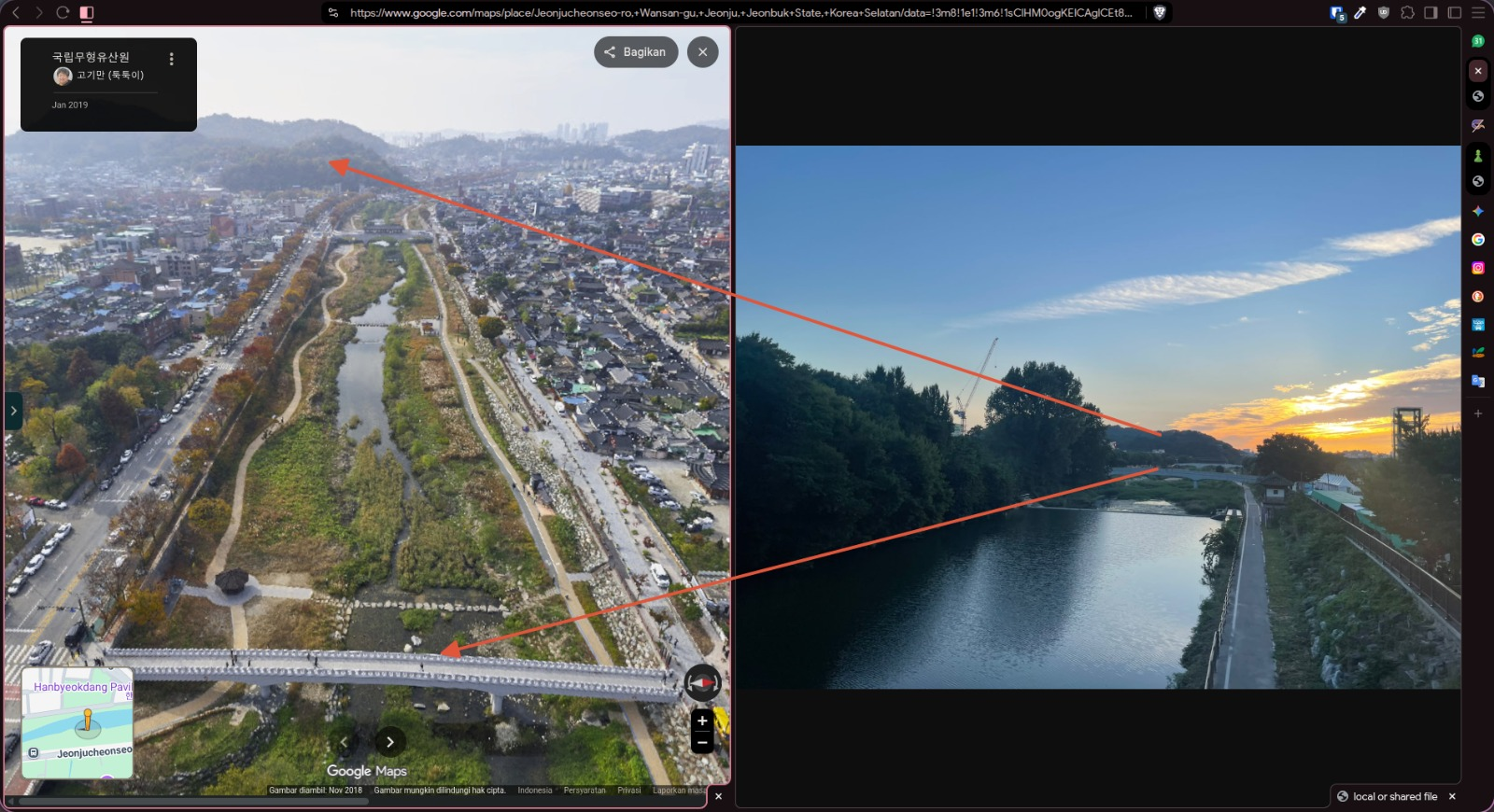Screen dimensions: 1494x812
Task: Click the Persyaratan terms link
Action: [585, 791]
